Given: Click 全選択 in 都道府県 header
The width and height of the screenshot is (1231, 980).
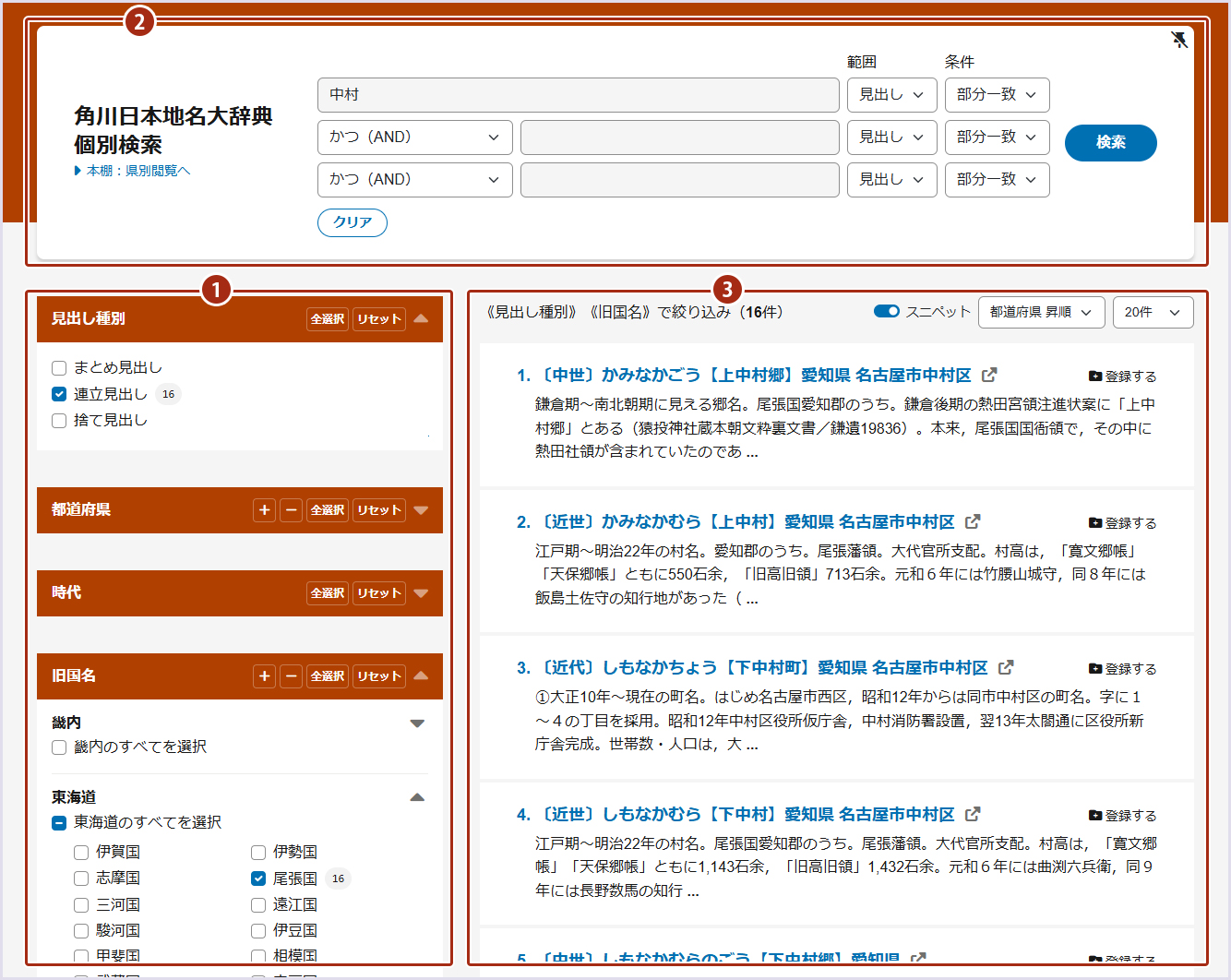Looking at the screenshot, I should 328,510.
